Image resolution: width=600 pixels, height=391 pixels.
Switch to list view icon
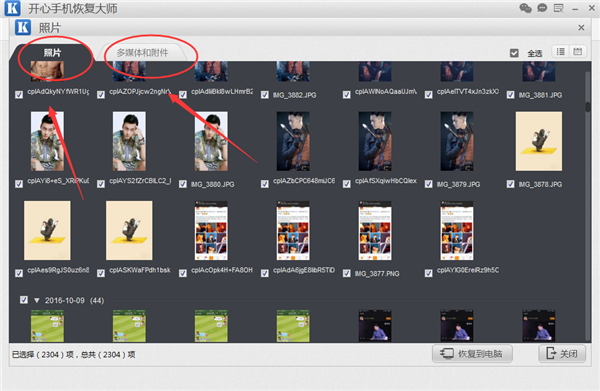click(x=561, y=52)
